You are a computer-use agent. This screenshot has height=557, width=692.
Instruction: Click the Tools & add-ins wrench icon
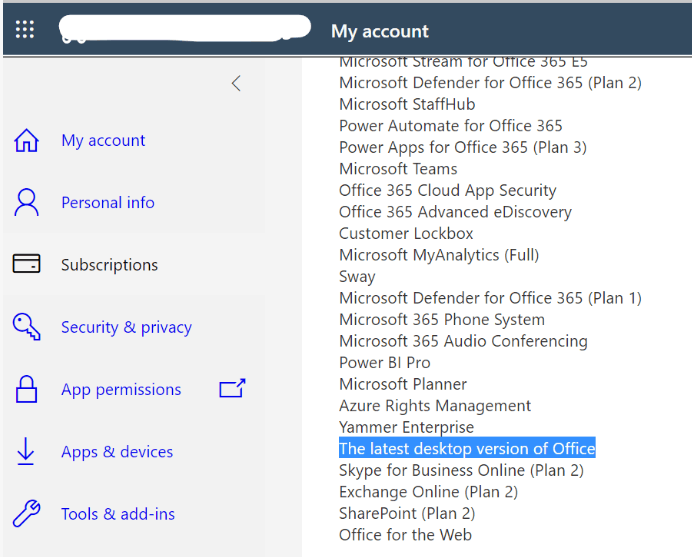click(26, 514)
